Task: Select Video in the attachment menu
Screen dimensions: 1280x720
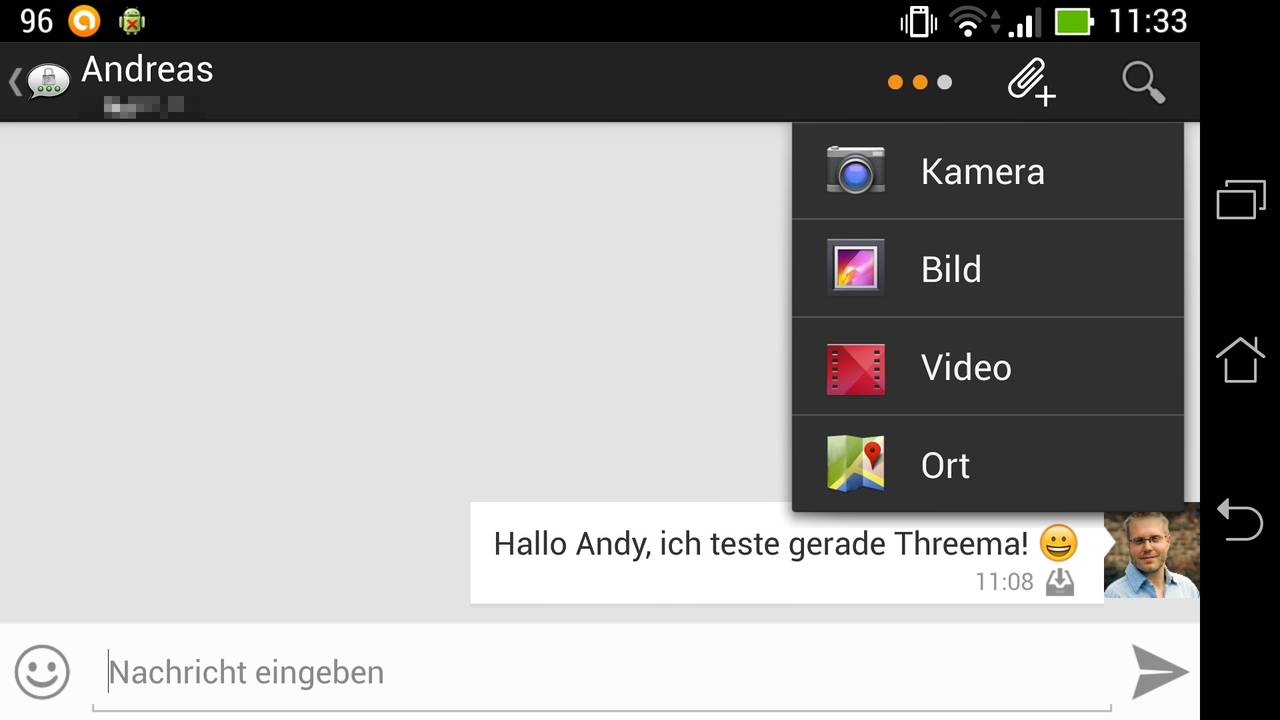Action: (x=988, y=367)
